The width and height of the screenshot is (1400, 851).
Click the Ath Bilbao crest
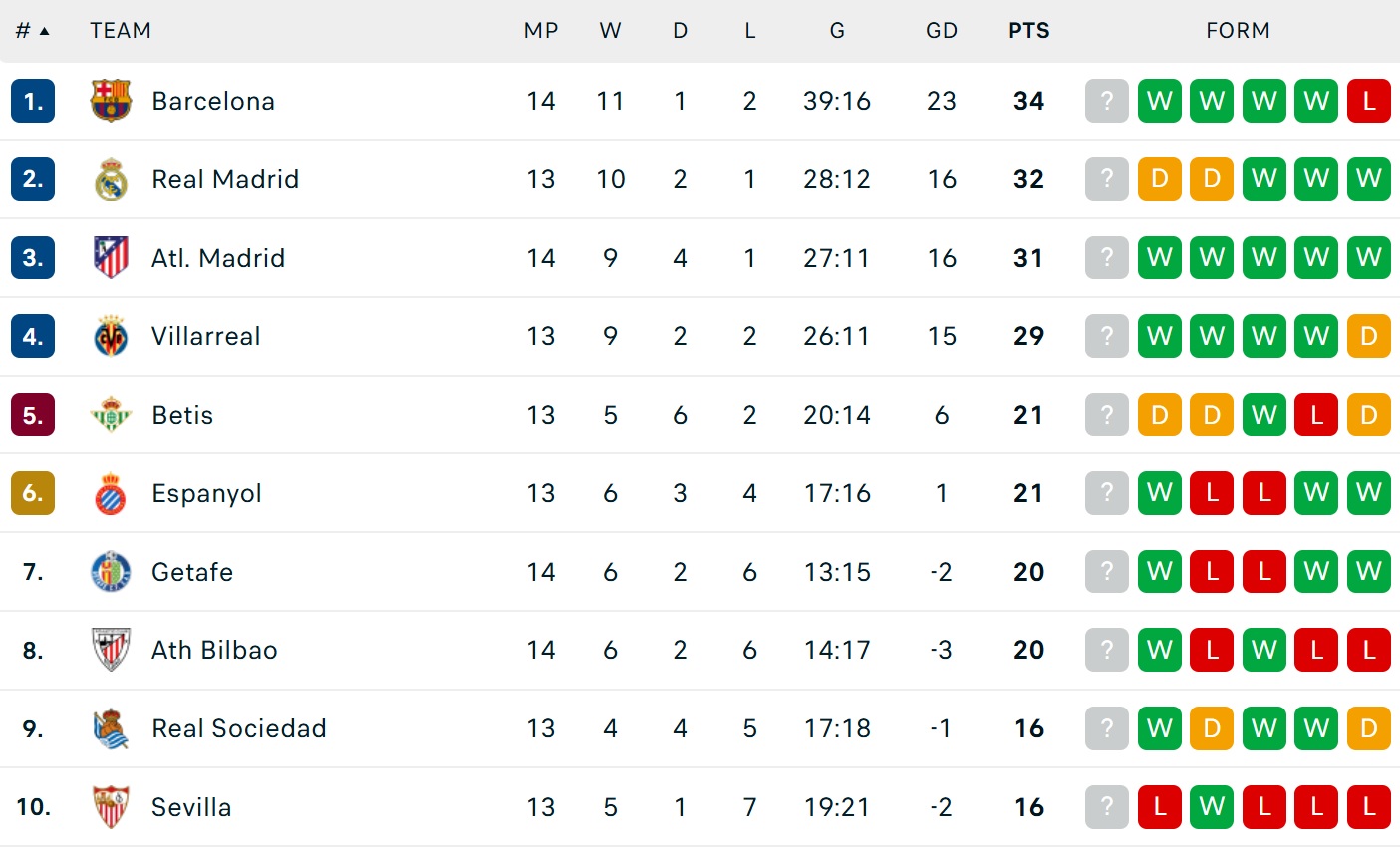(111, 650)
